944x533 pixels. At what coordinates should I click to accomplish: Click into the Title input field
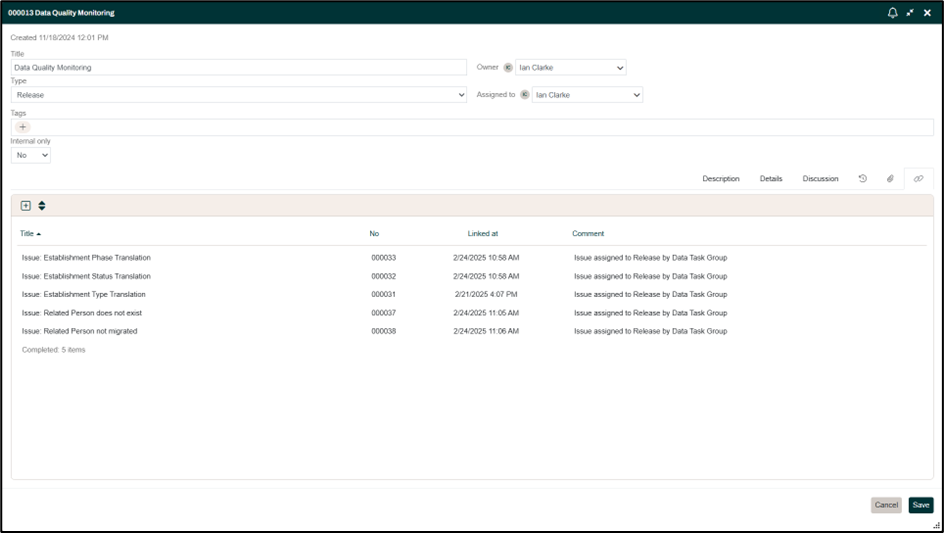tap(238, 67)
